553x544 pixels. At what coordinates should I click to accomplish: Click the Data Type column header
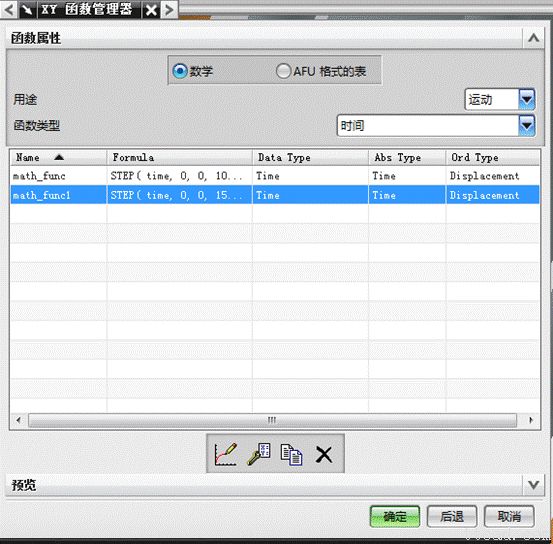[310, 157]
